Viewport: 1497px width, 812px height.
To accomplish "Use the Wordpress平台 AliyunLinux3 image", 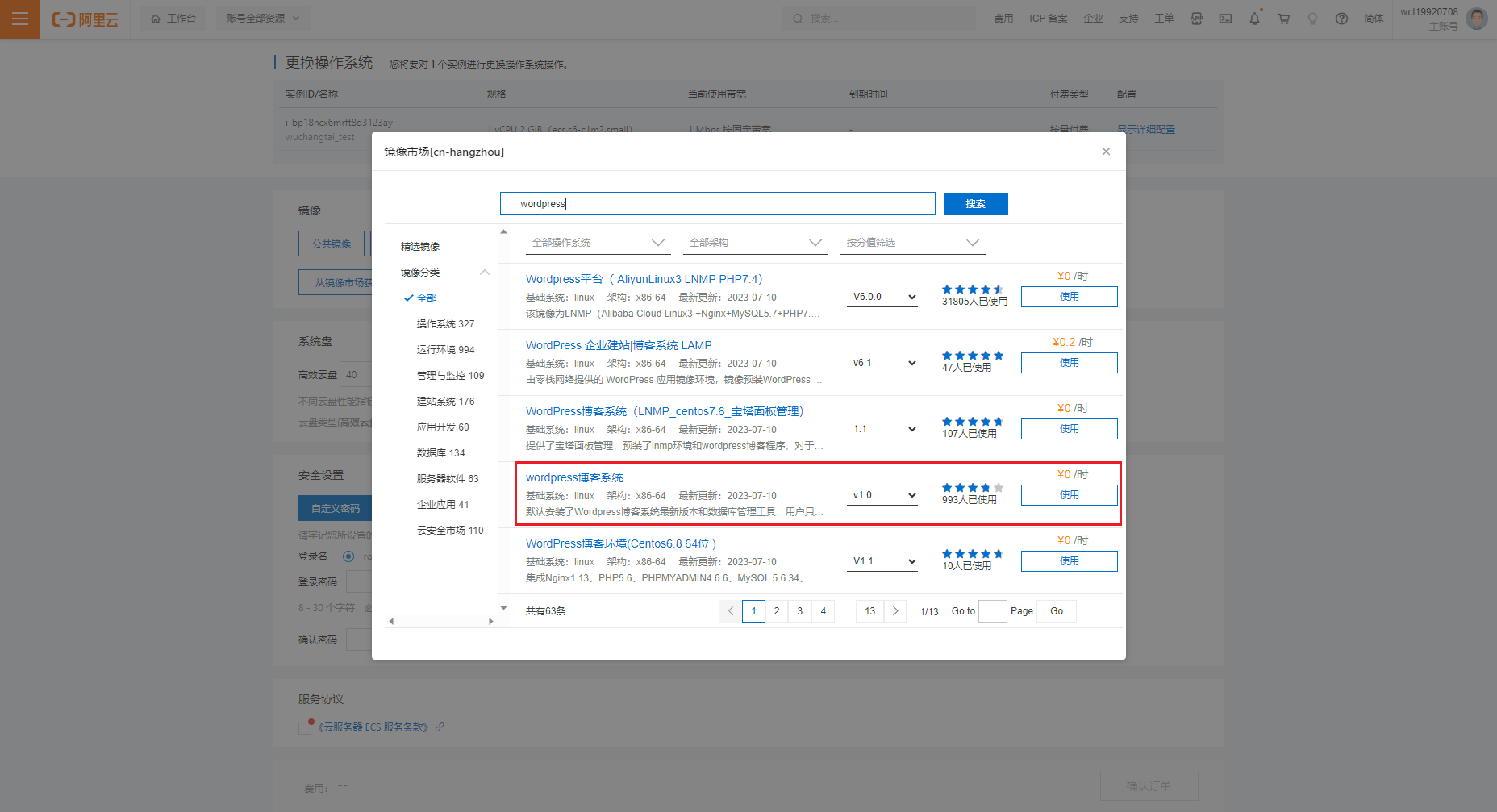I will [x=1070, y=297].
